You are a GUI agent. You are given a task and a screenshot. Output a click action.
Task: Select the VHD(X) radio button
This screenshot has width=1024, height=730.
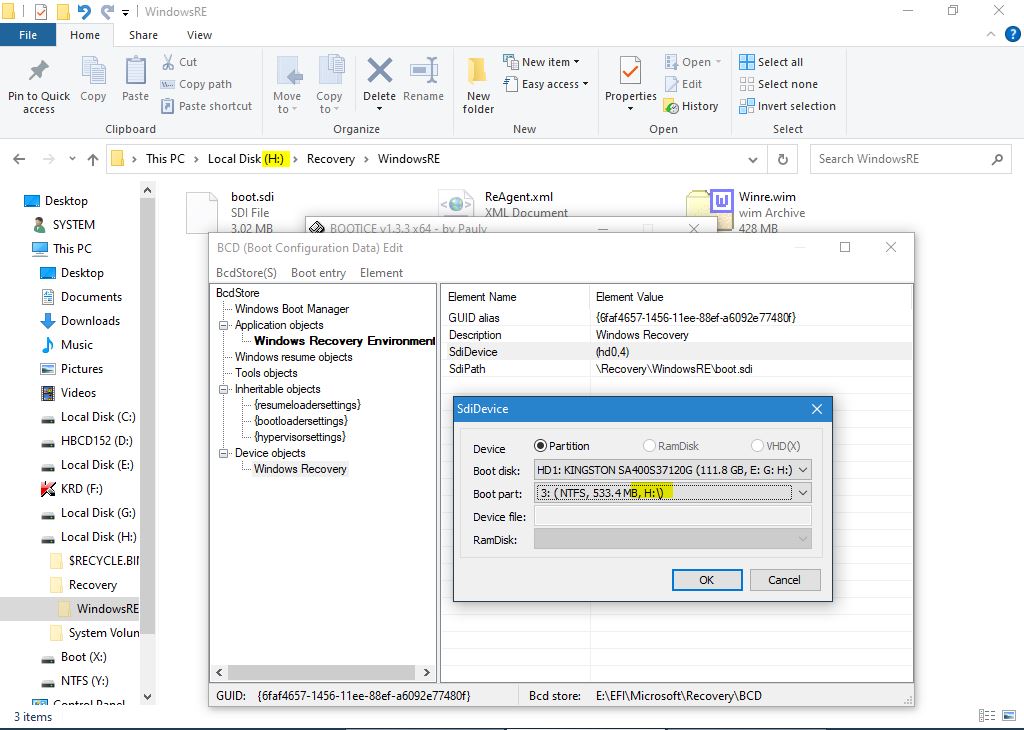(758, 446)
